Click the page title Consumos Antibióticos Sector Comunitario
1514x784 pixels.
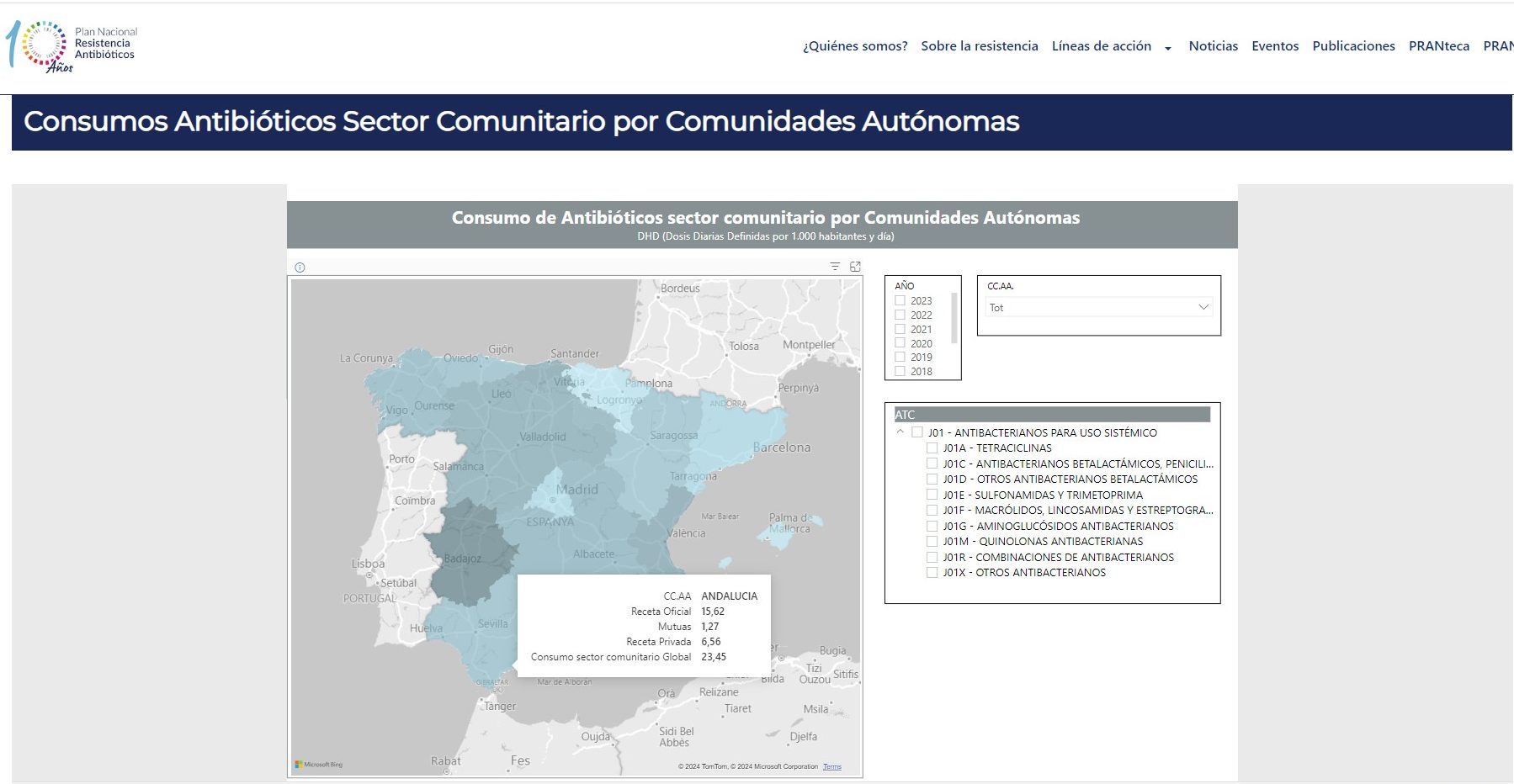click(x=521, y=121)
